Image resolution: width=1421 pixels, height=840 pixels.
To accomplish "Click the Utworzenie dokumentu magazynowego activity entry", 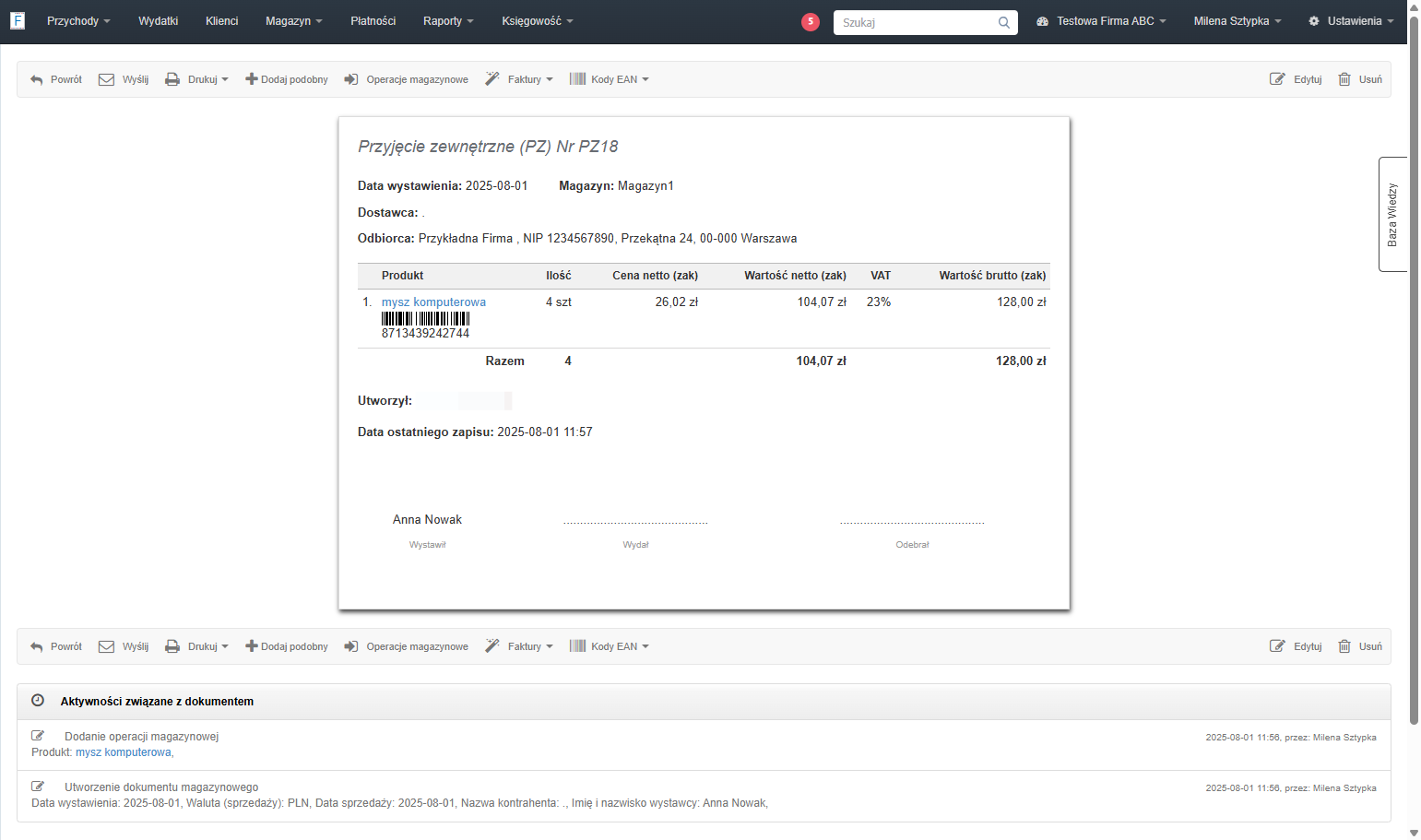I will [x=704, y=795].
